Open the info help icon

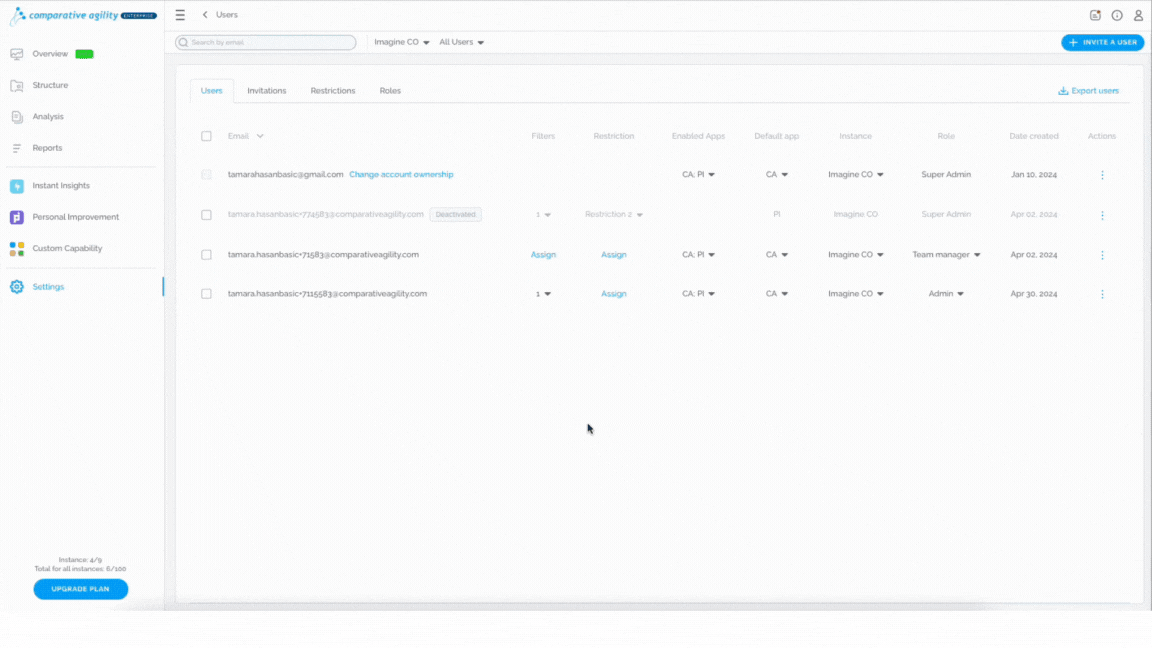(x=1117, y=15)
